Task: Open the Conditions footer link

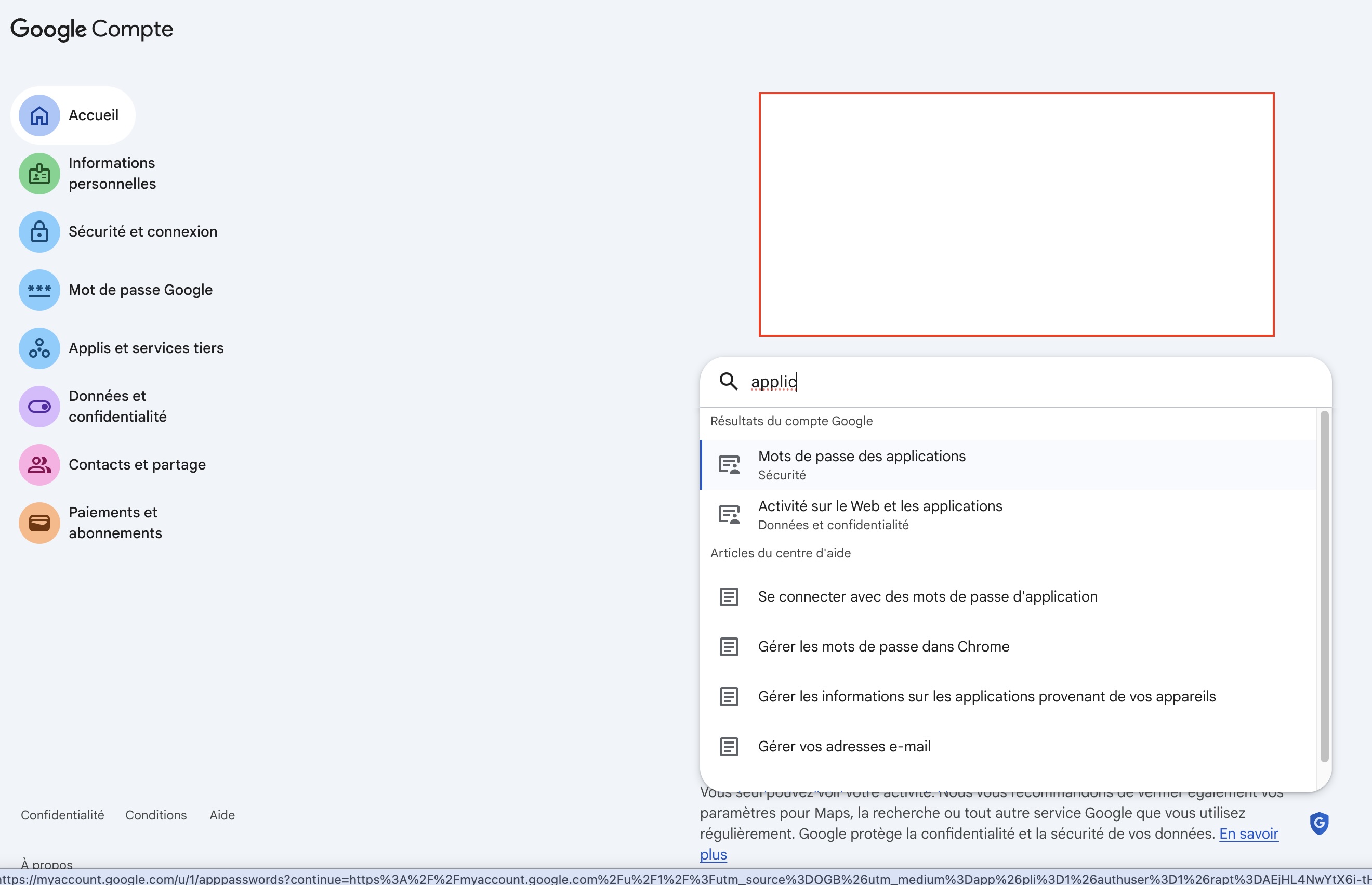Action: tap(155, 815)
